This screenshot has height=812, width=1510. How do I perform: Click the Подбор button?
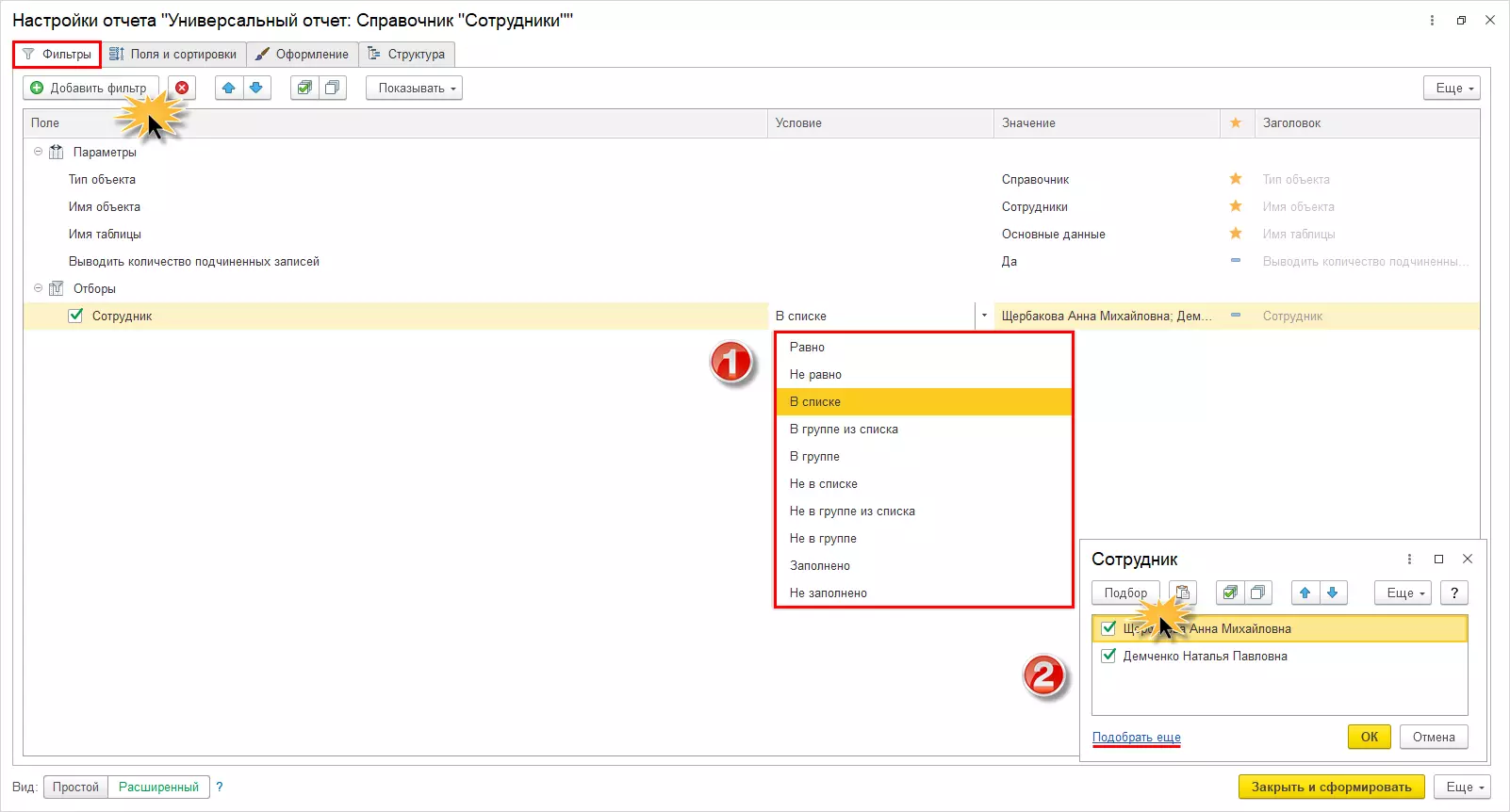(x=1126, y=593)
